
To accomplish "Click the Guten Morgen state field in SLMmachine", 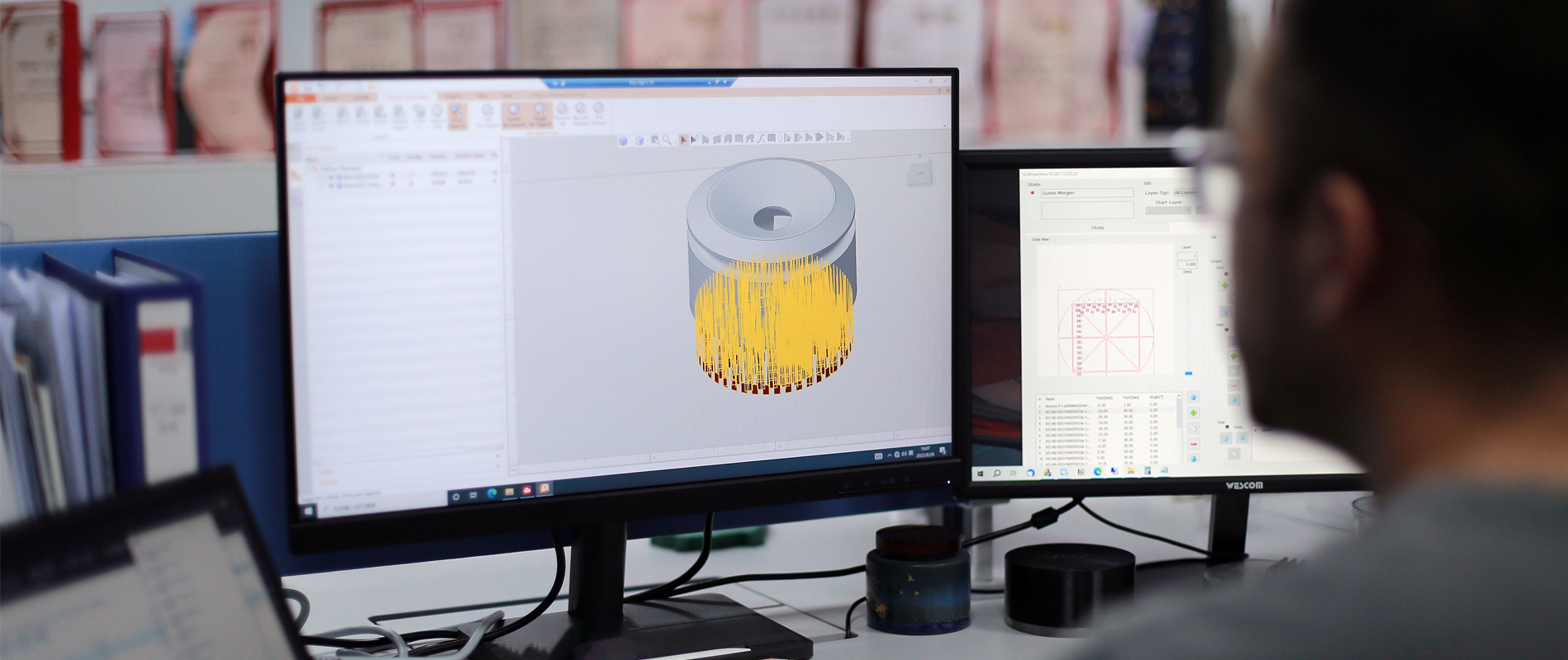I will point(1087,193).
